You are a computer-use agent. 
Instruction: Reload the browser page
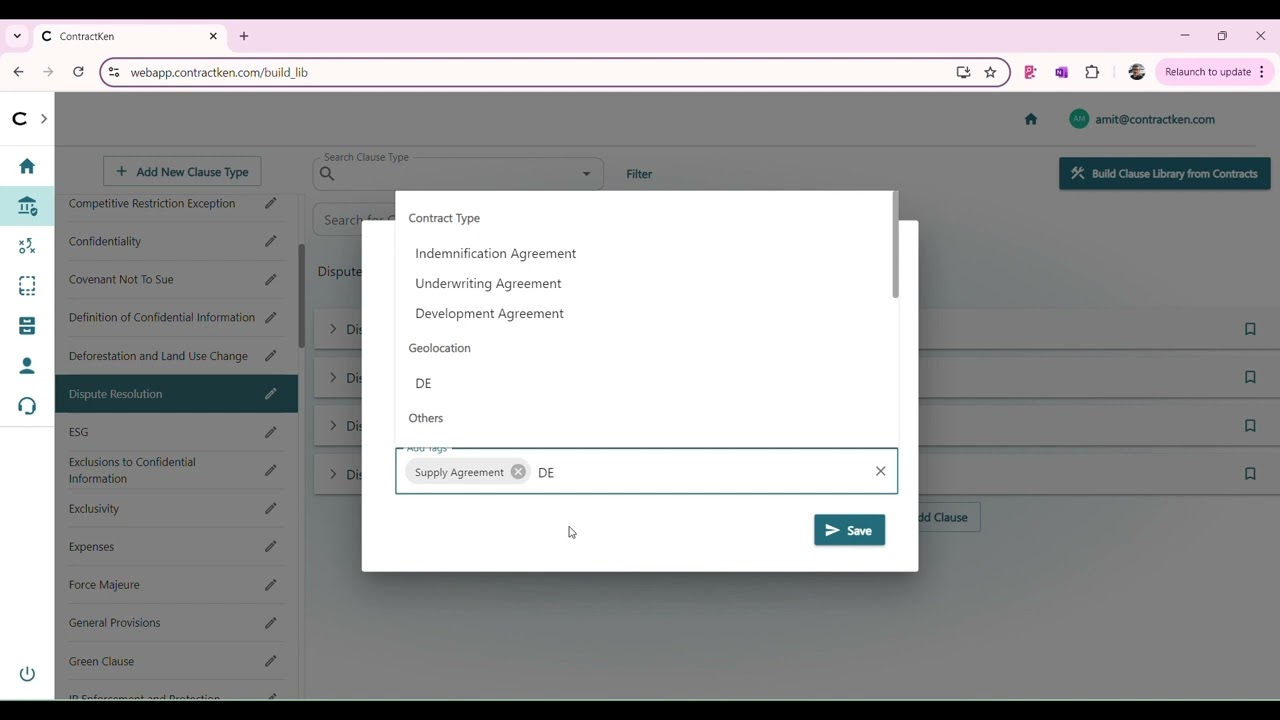(78, 72)
